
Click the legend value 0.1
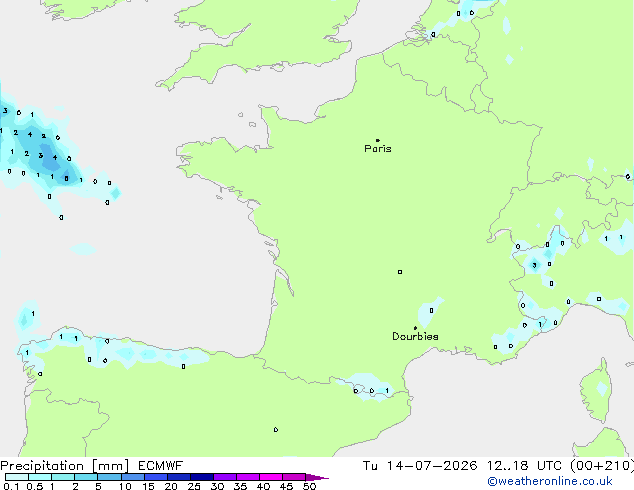pyautogui.click(x=11, y=486)
